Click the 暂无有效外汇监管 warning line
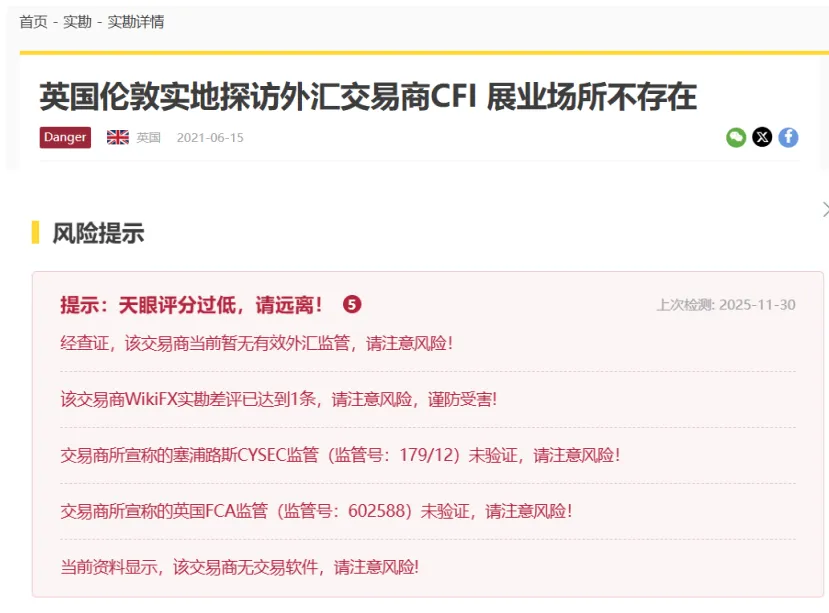The width and height of the screenshot is (829, 613). click(x=257, y=344)
